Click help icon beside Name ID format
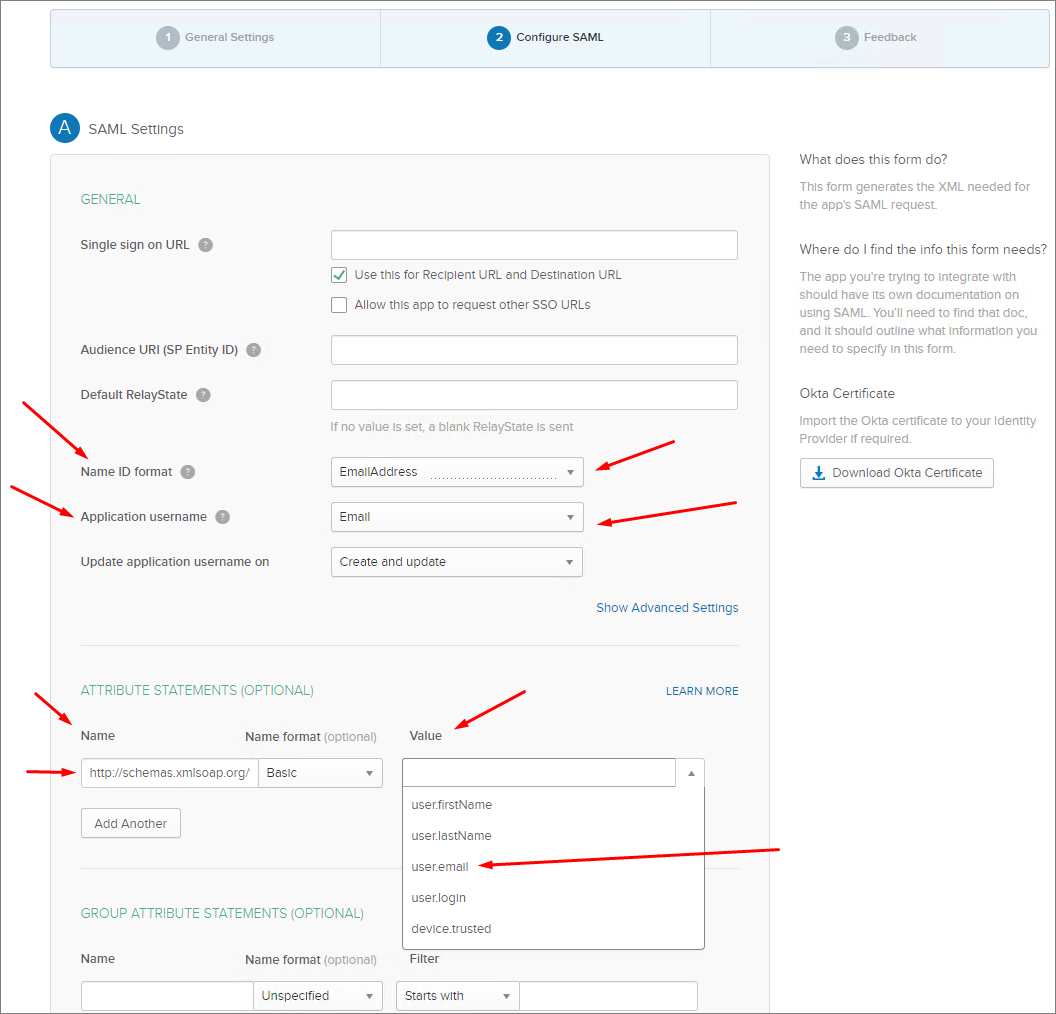 188,472
